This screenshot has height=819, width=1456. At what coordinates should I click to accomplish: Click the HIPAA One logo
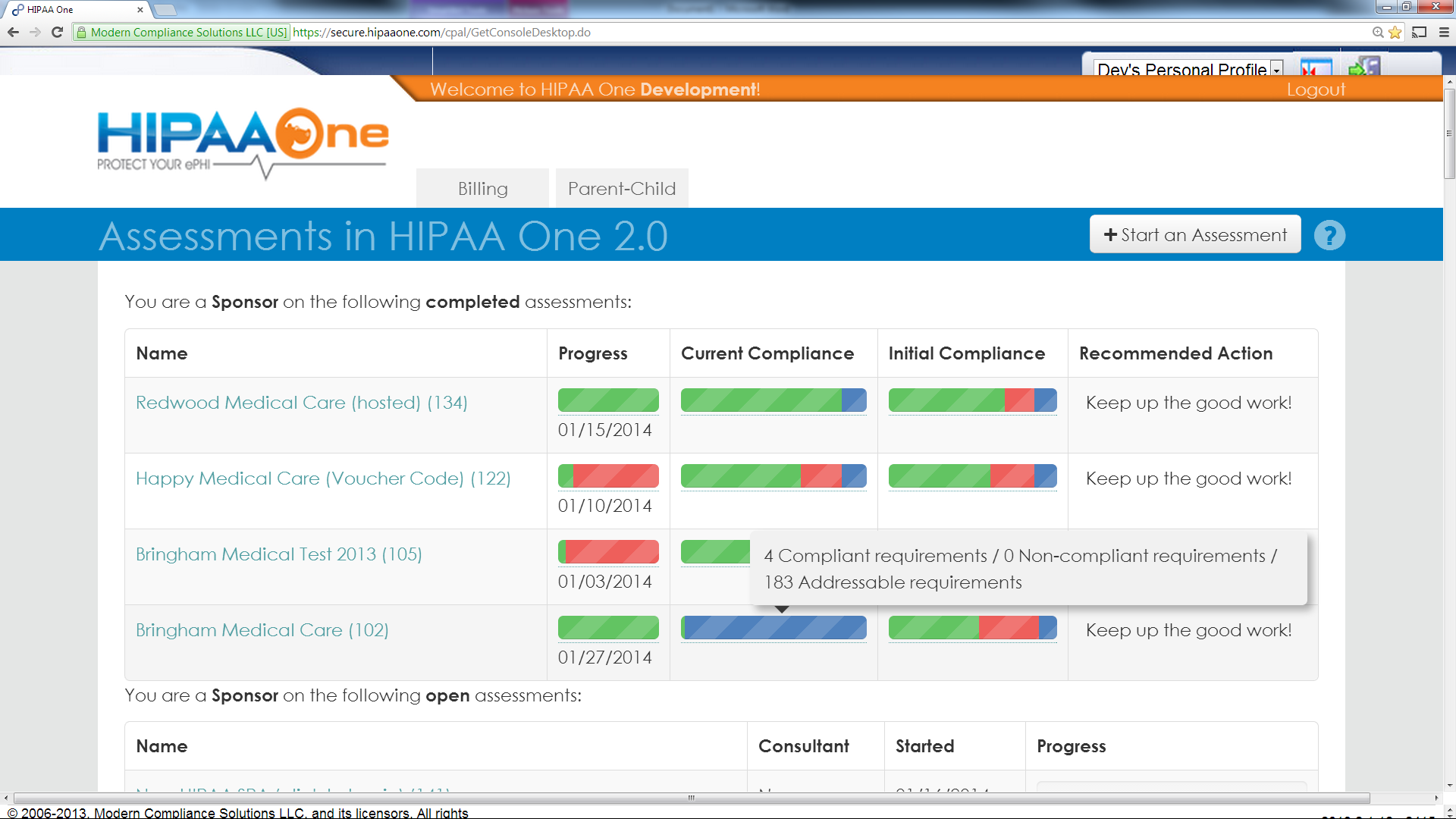pyautogui.click(x=243, y=142)
